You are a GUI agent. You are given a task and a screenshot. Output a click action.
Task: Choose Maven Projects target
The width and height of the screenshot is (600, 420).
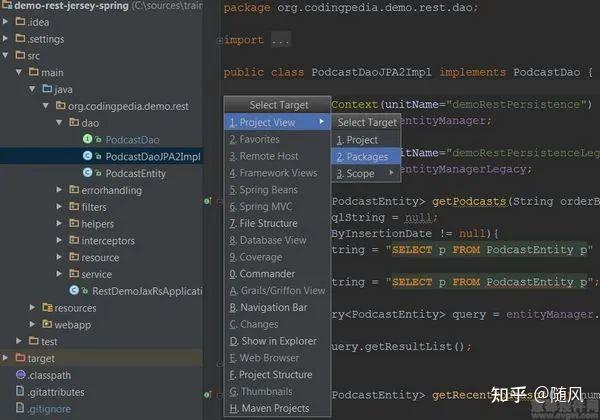[x=277, y=409]
